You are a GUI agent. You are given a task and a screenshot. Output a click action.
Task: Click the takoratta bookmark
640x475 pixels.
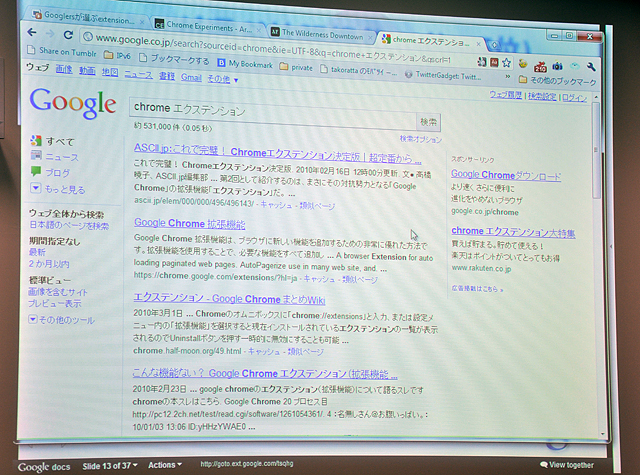[359, 71]
